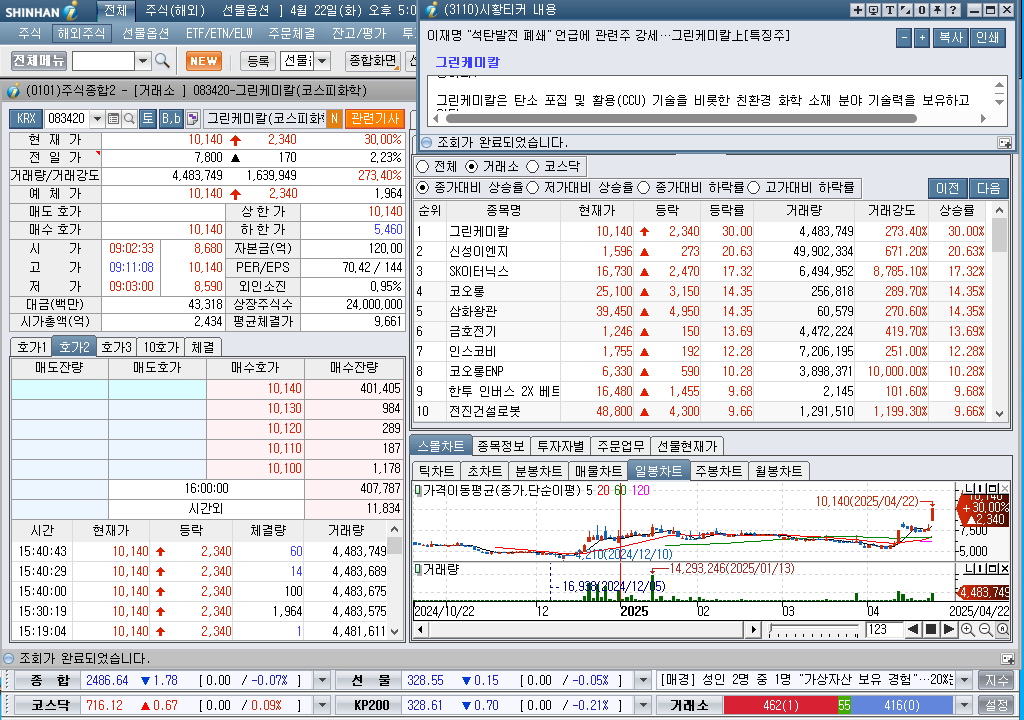Viewport: 1024px width, 720px height.
Task: Select the 코스닥 market radio button
Action: 532,167
